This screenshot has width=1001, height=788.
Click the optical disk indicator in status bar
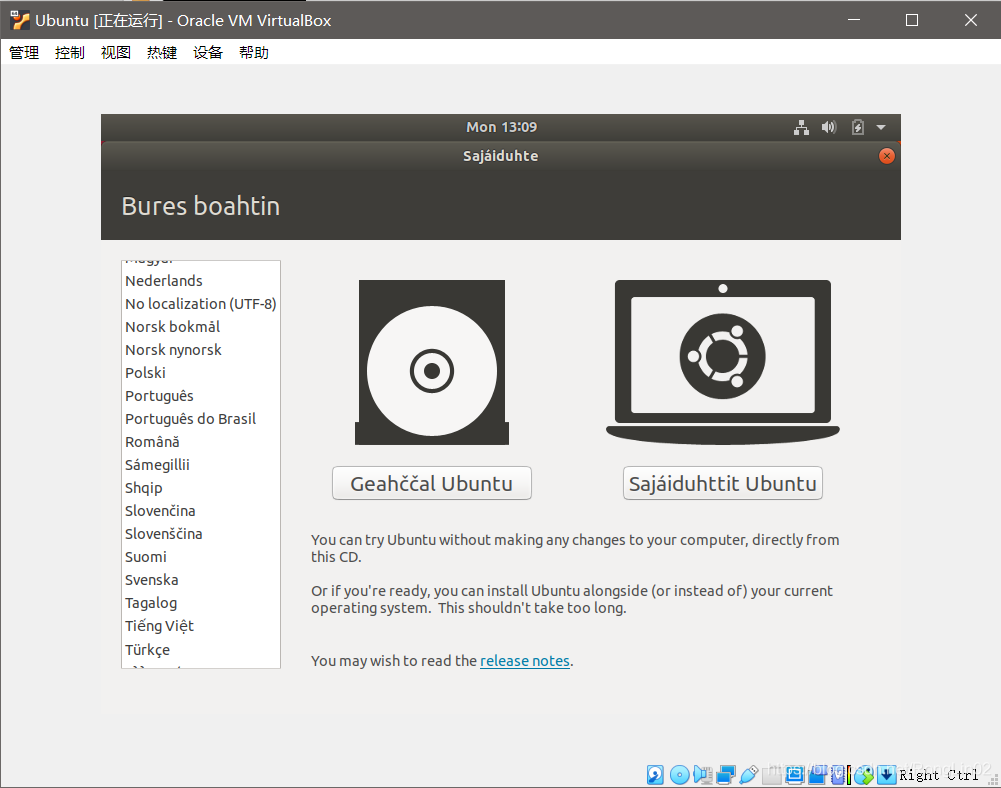click(680, 775)
